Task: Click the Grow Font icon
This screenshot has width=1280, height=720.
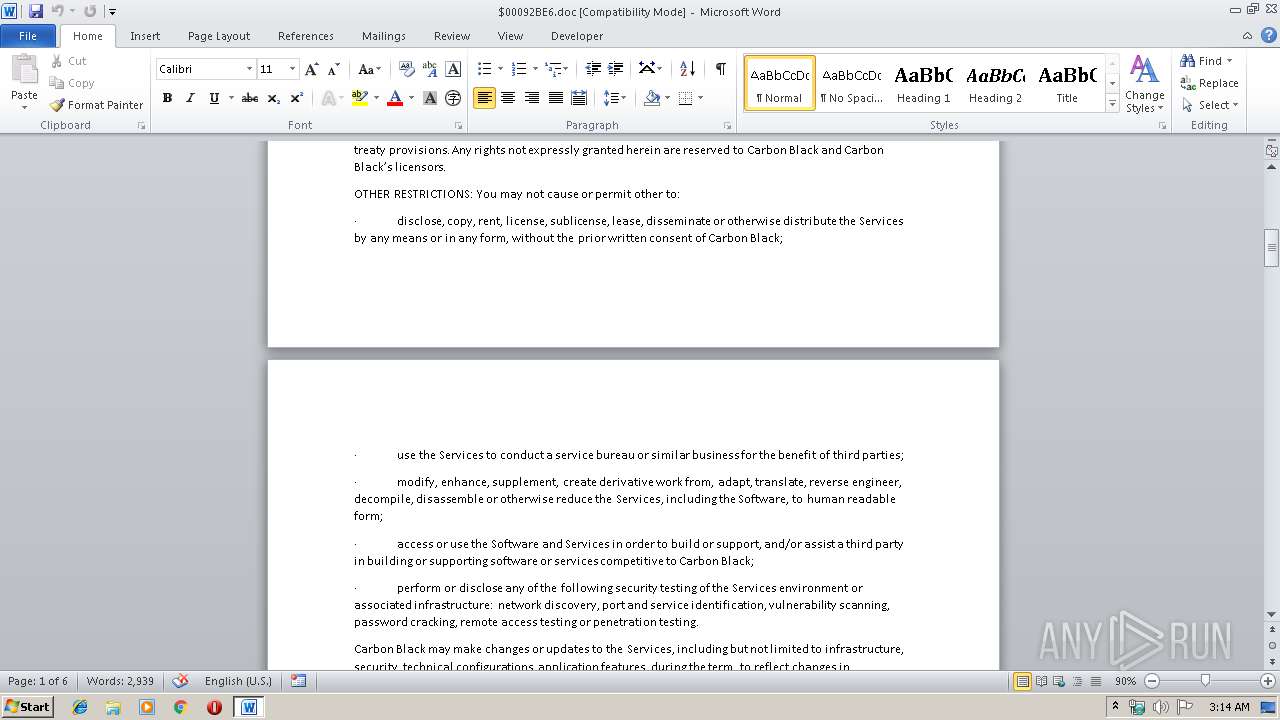Action: tap(312, 69)
